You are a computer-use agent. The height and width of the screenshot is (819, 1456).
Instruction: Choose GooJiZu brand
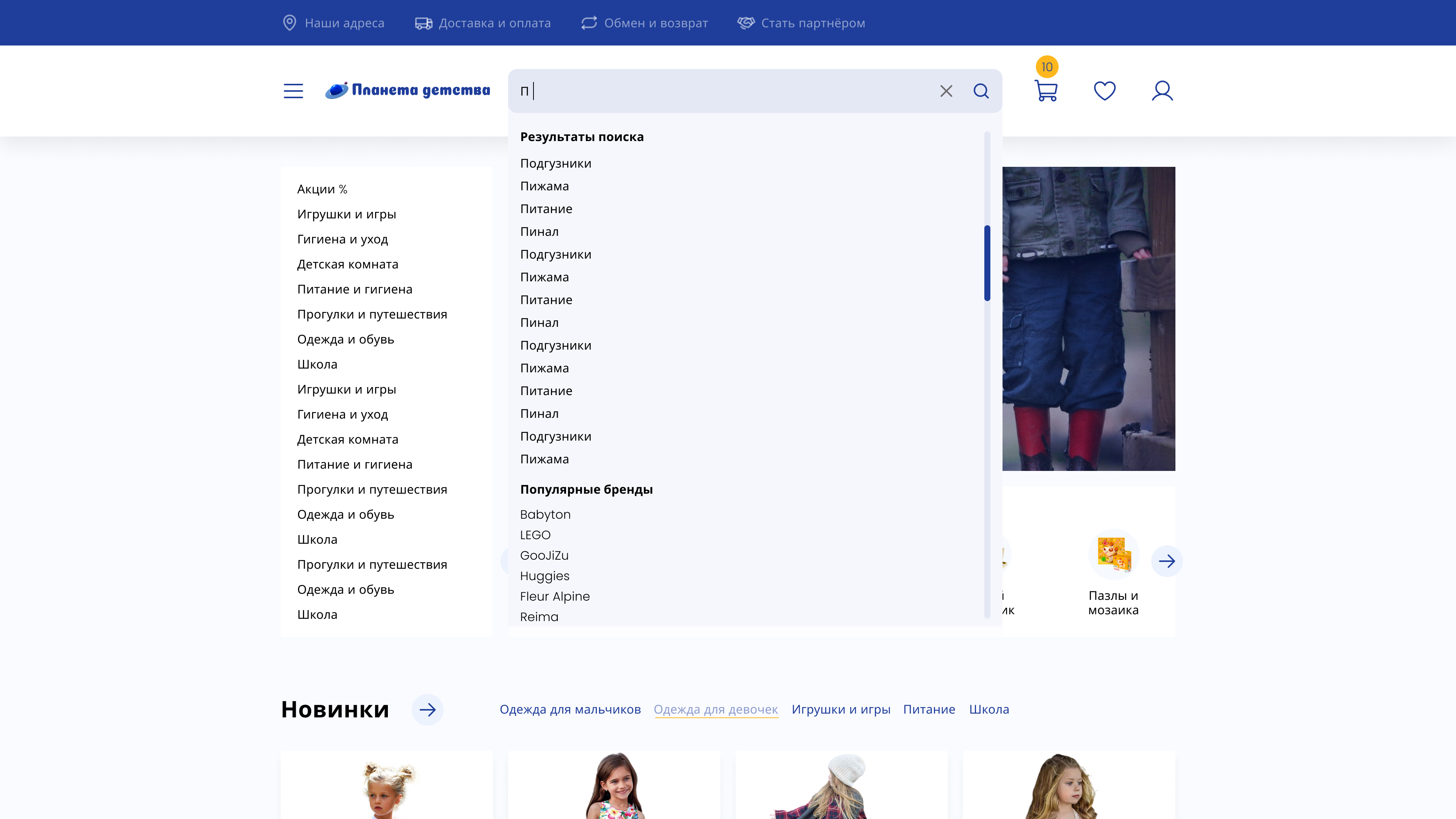click(544, 555)
